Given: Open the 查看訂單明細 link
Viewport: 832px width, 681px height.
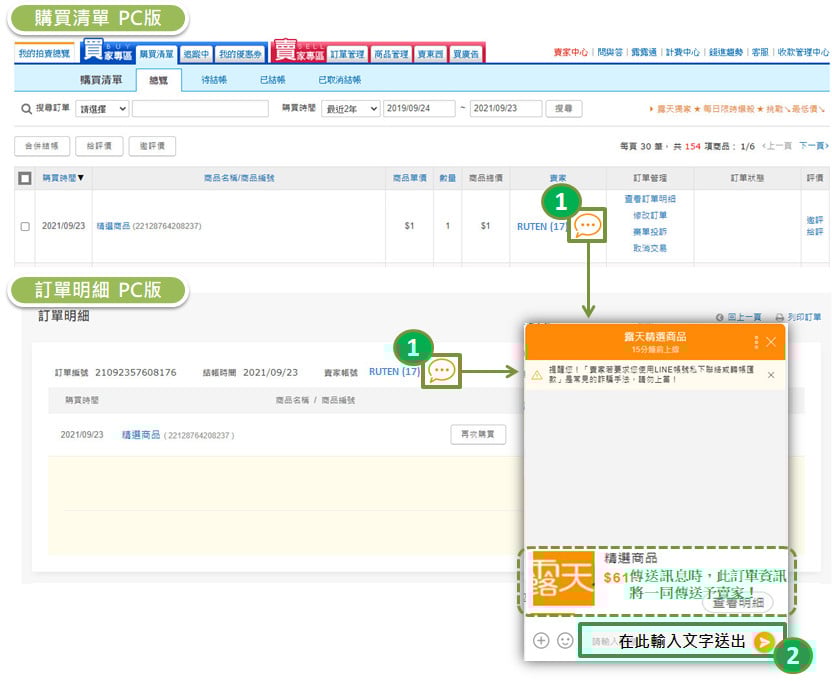Looking at the screenshot, I should [x=649, y=199].
